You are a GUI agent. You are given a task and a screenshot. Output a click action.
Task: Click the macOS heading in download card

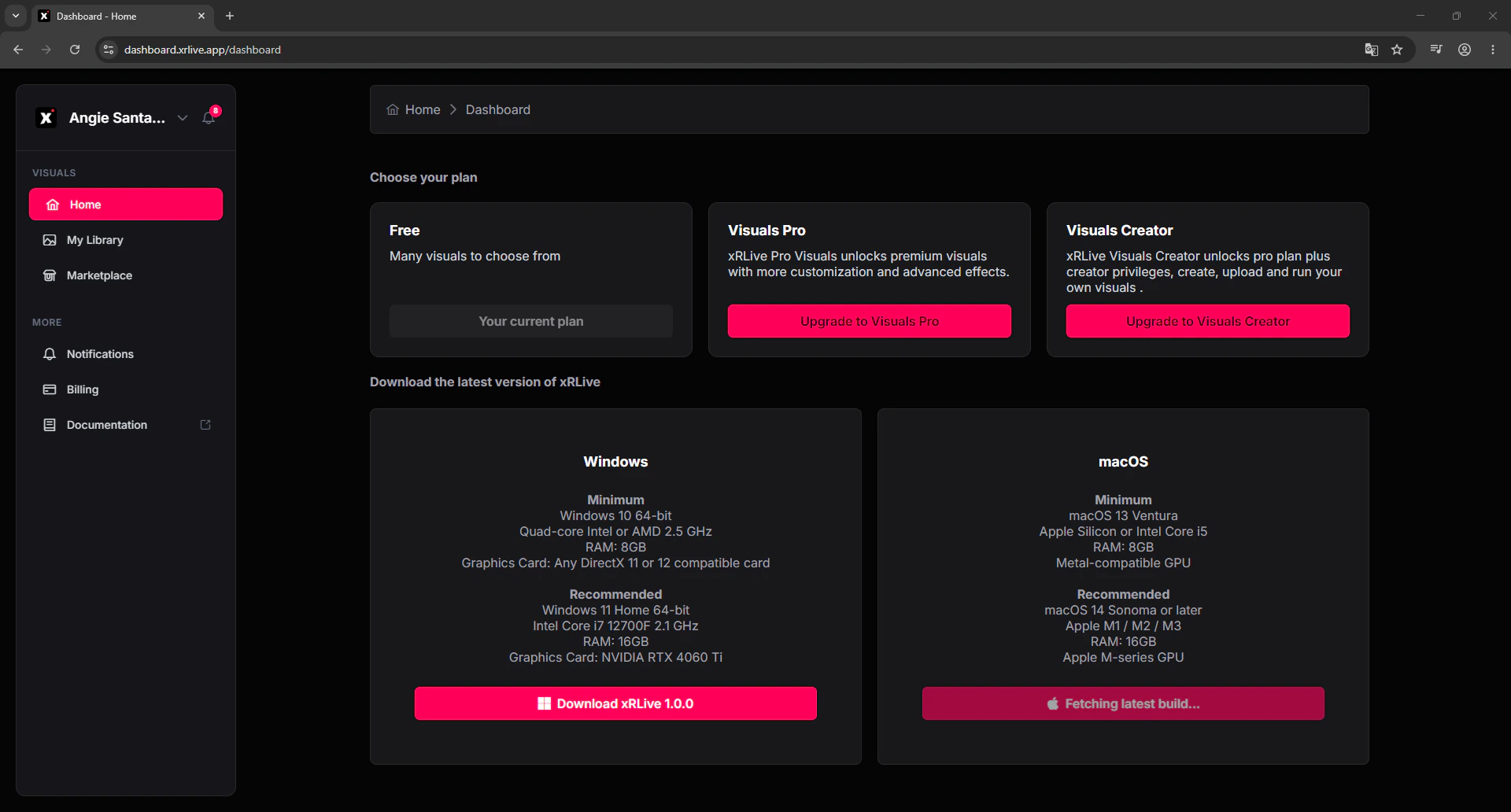click(x=1123, y=462)
